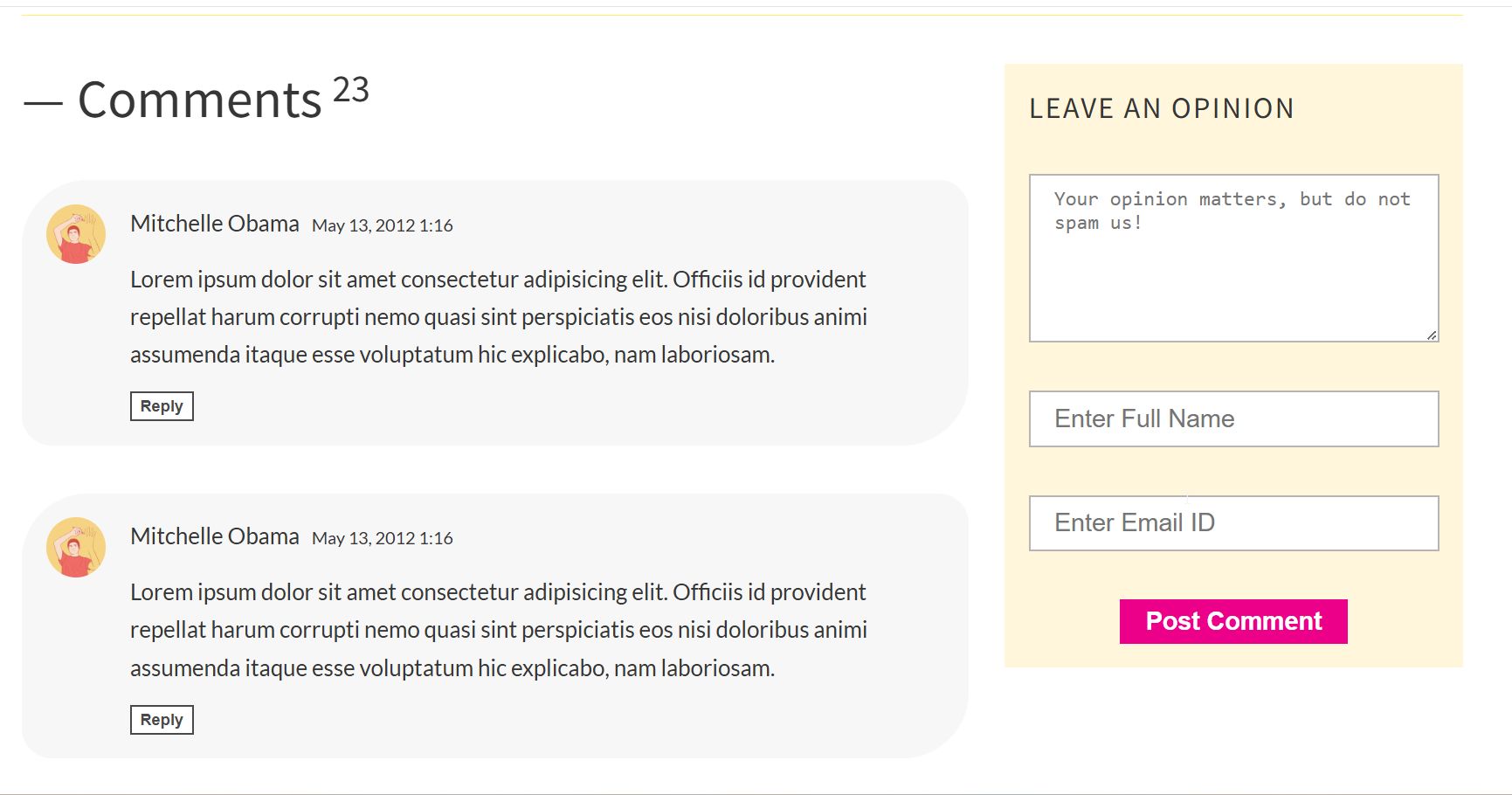Click the second comment's user avatar
The image size is (1512, 795).
pyautogui.click(x=76, y=547)
